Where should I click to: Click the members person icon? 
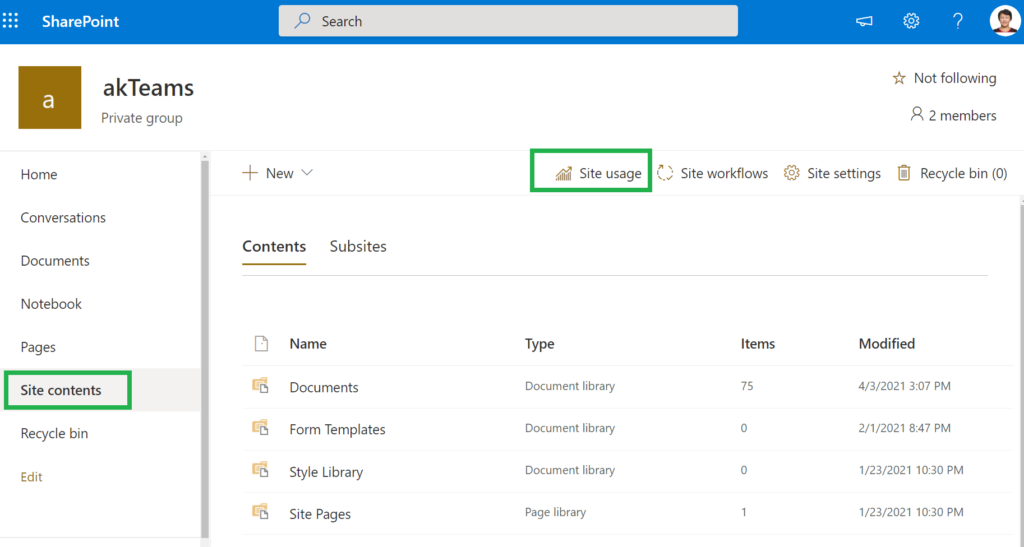tap(917, 115)
